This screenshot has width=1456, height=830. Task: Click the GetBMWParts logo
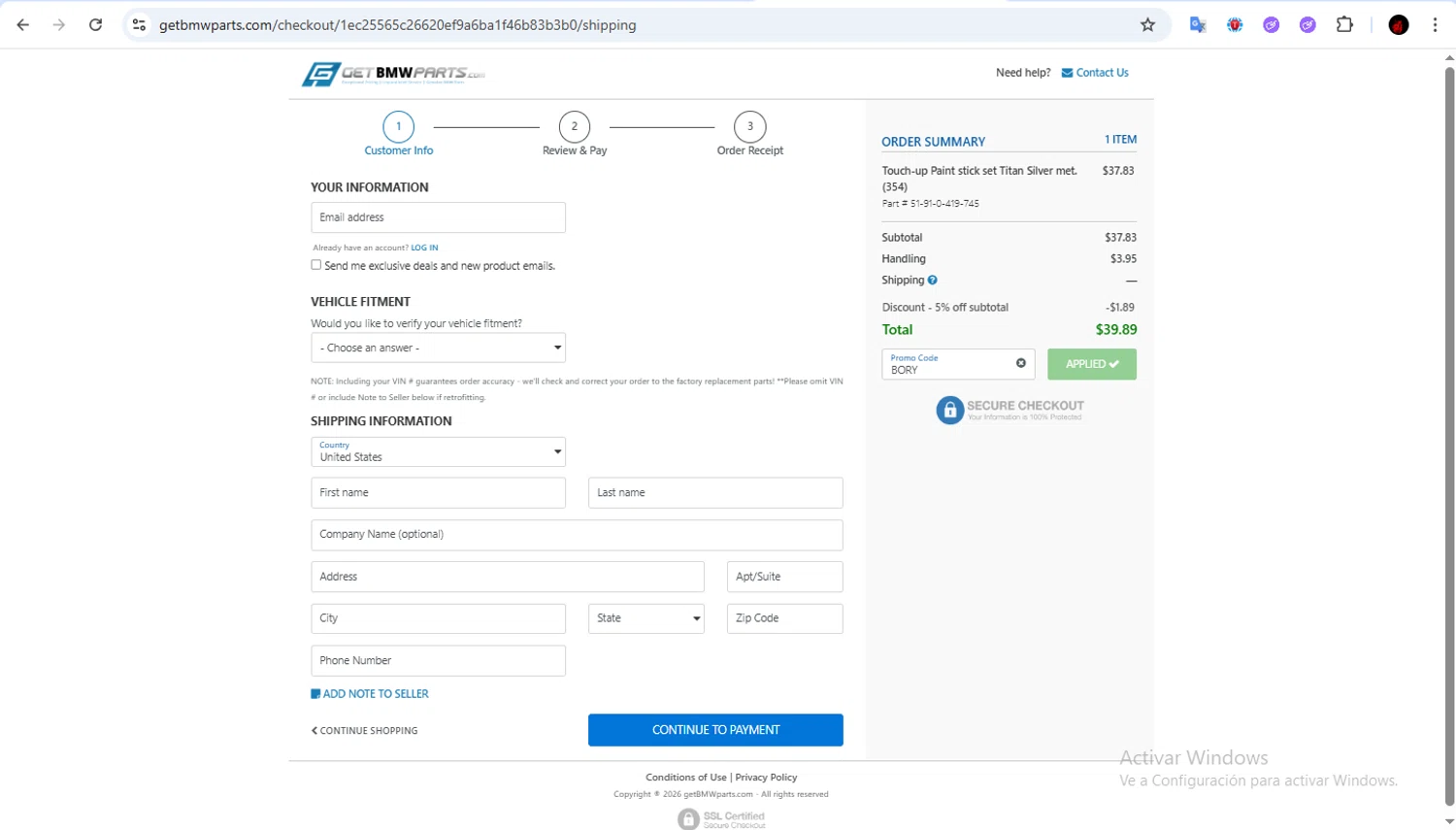pos(393,74)
